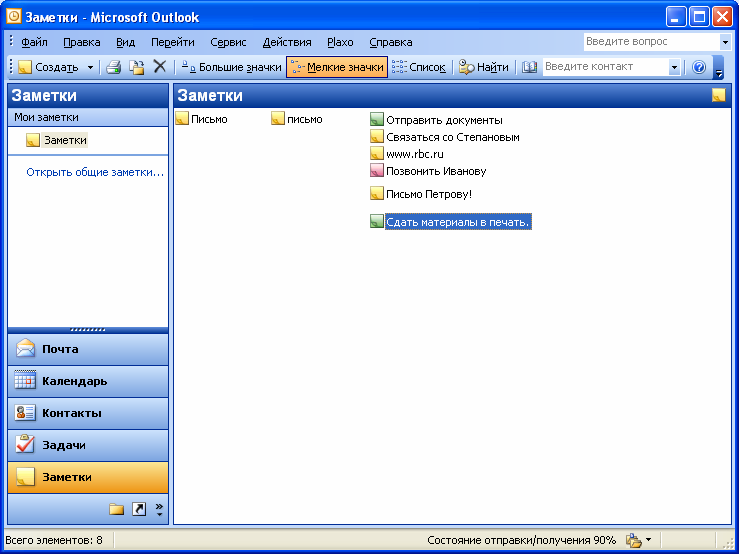Viewport: 739px width, 554px height.
Task: Click Открыть общие заметки link
Action: [x=95, y=172]
